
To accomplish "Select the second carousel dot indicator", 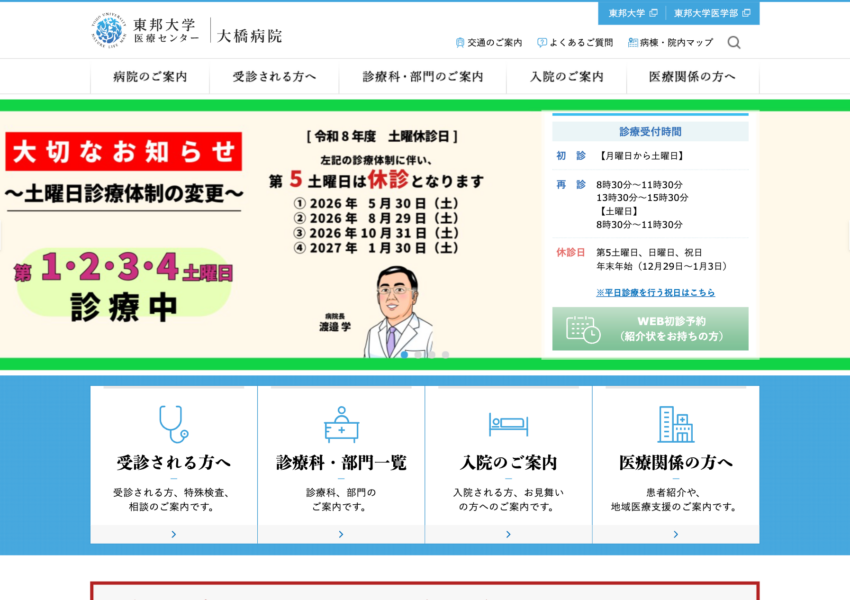I will (x=418, y=354).
